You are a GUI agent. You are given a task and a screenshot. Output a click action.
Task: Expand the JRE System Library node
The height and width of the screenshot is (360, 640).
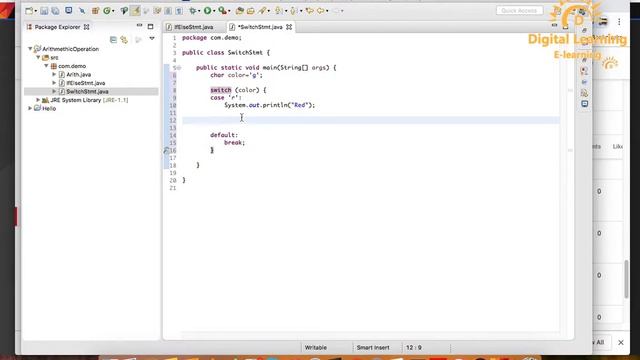pos(38,100)
